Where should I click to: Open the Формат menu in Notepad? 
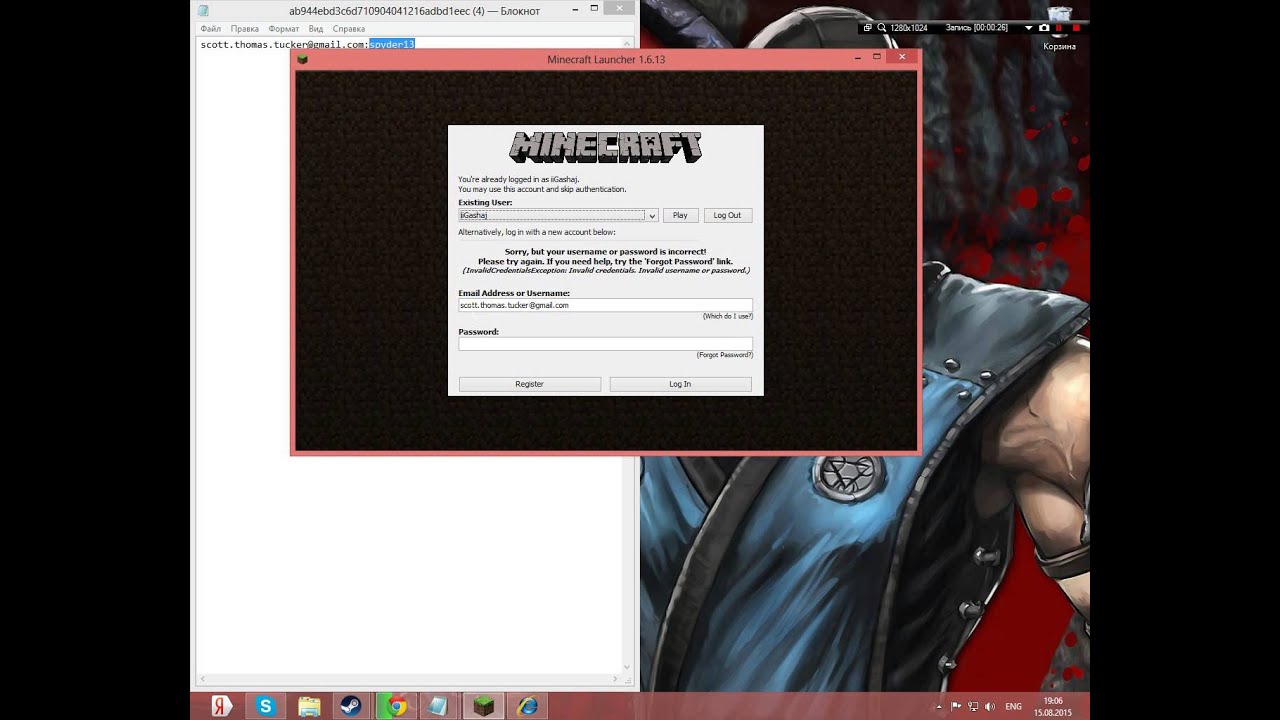[x=284, y=29]
